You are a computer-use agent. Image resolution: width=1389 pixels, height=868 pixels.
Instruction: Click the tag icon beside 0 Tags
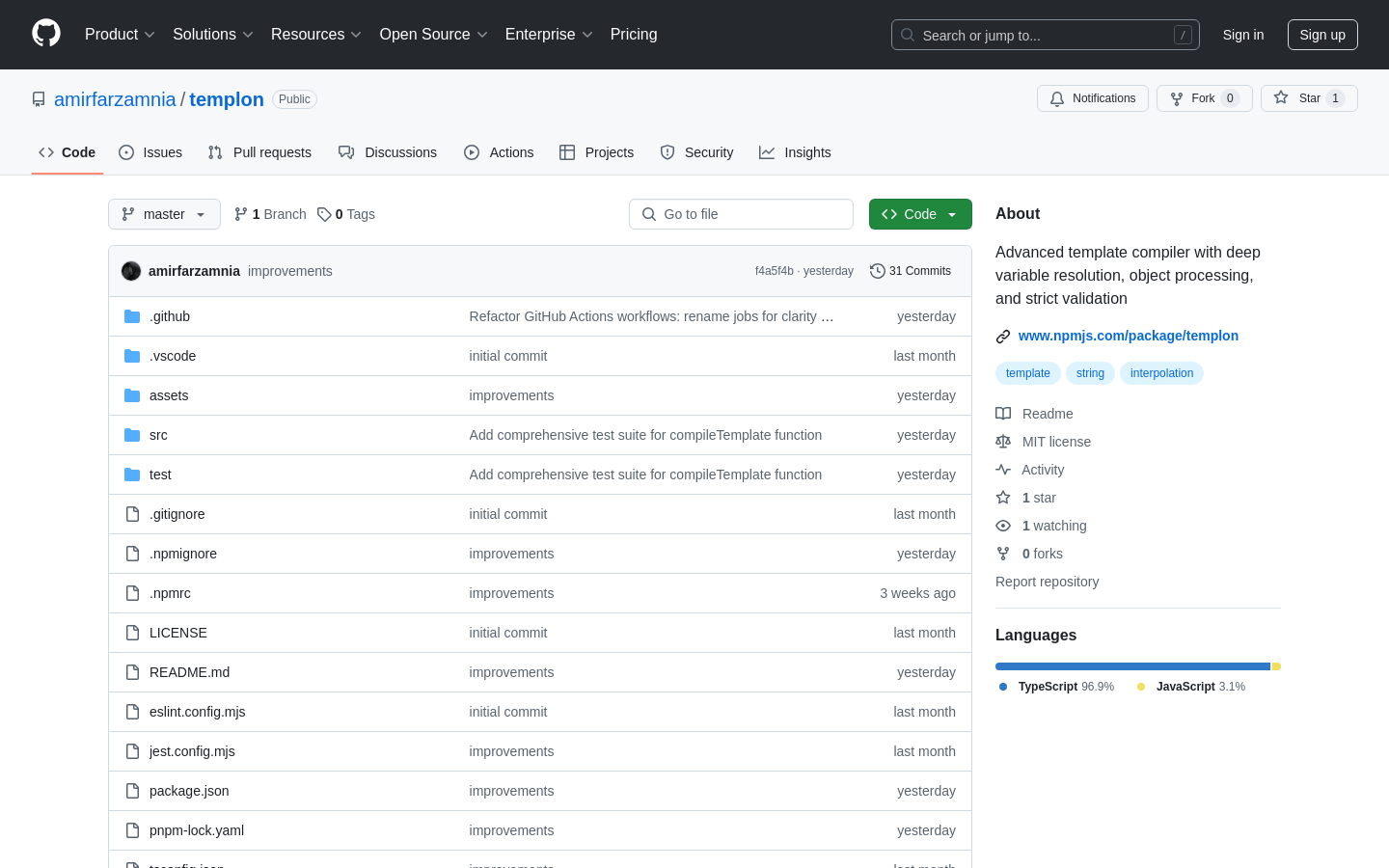coord(324,214)
